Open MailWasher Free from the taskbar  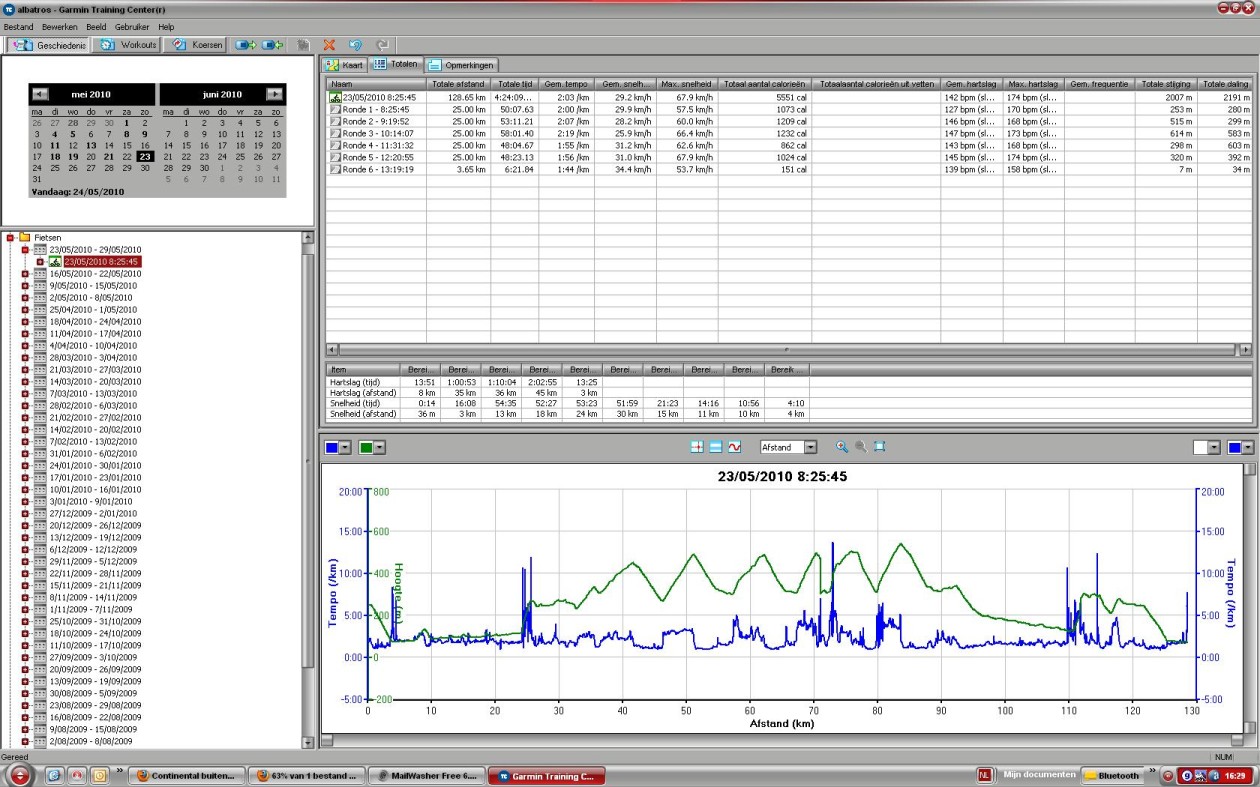[425, 776]
